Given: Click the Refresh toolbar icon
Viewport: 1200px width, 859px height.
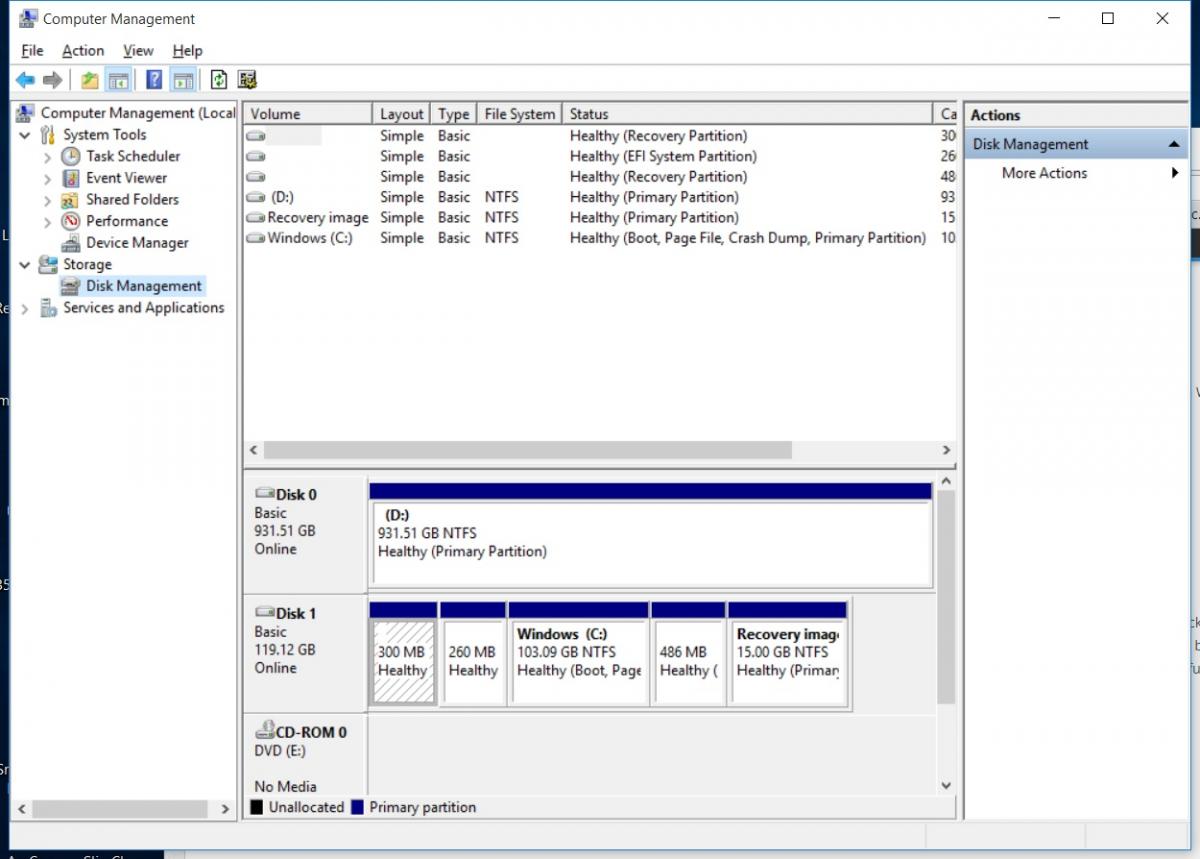Looking at the screenshot, I should (x=219, y=80).
